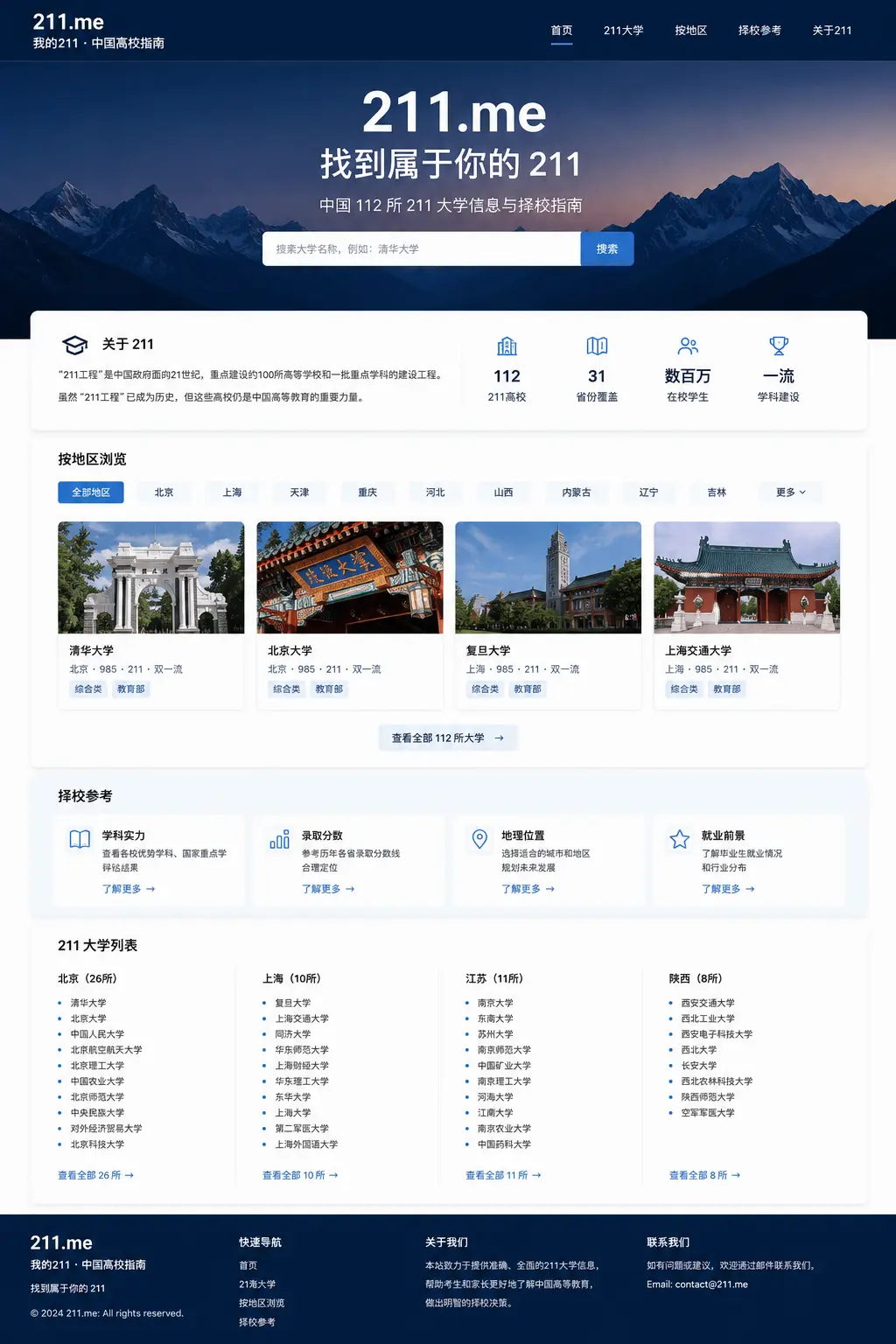This screenshot has height=1344, width=896.
Task: Click the map icon above 31
Action: point(597,346)
